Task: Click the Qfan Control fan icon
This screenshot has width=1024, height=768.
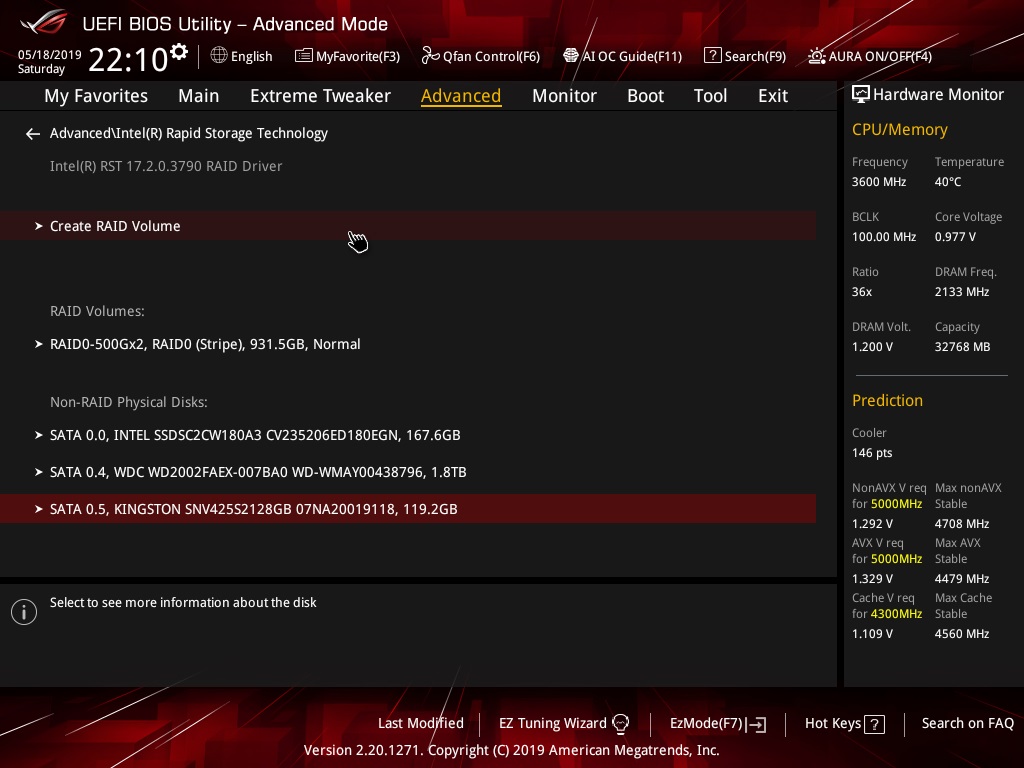Action: [430, 56]
